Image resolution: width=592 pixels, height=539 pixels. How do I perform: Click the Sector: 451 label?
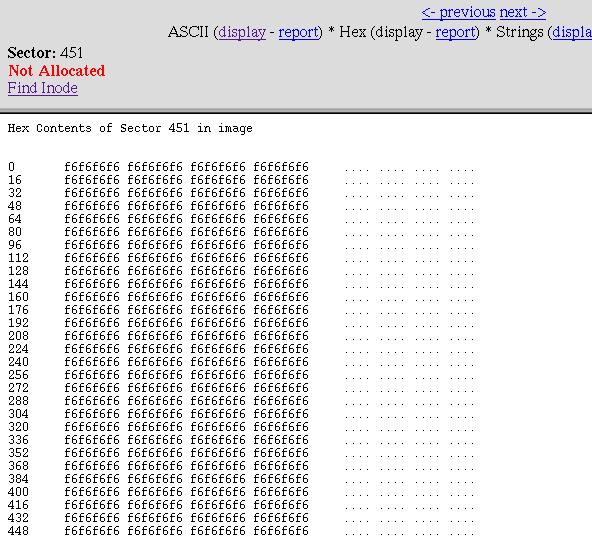[x=45, y=53]
